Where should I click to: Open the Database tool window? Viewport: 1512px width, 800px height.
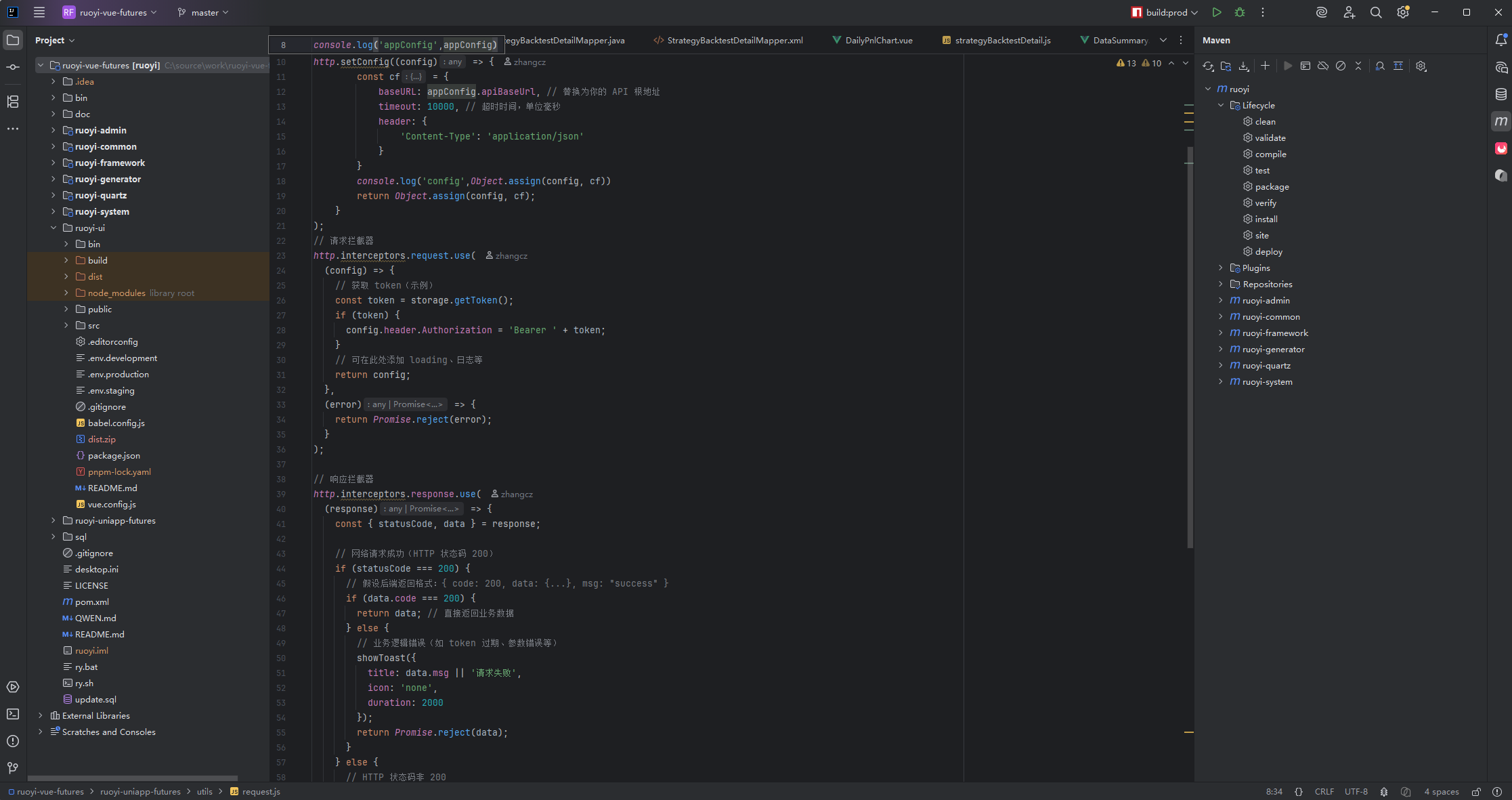click(1501, 94)
